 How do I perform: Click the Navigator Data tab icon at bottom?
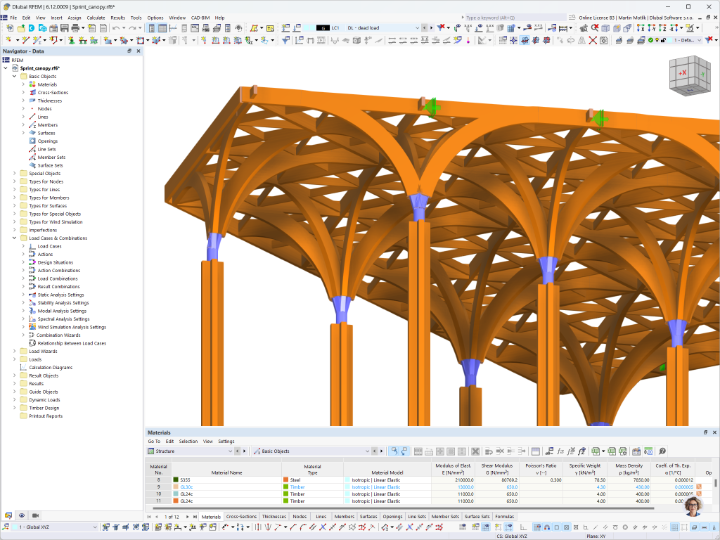(x=8, y=515)
